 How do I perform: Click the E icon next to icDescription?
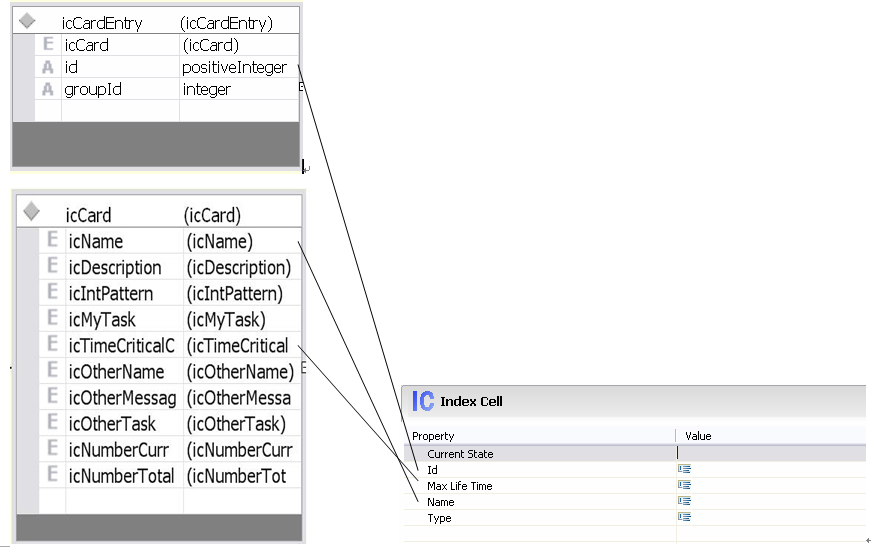[52, 266]
